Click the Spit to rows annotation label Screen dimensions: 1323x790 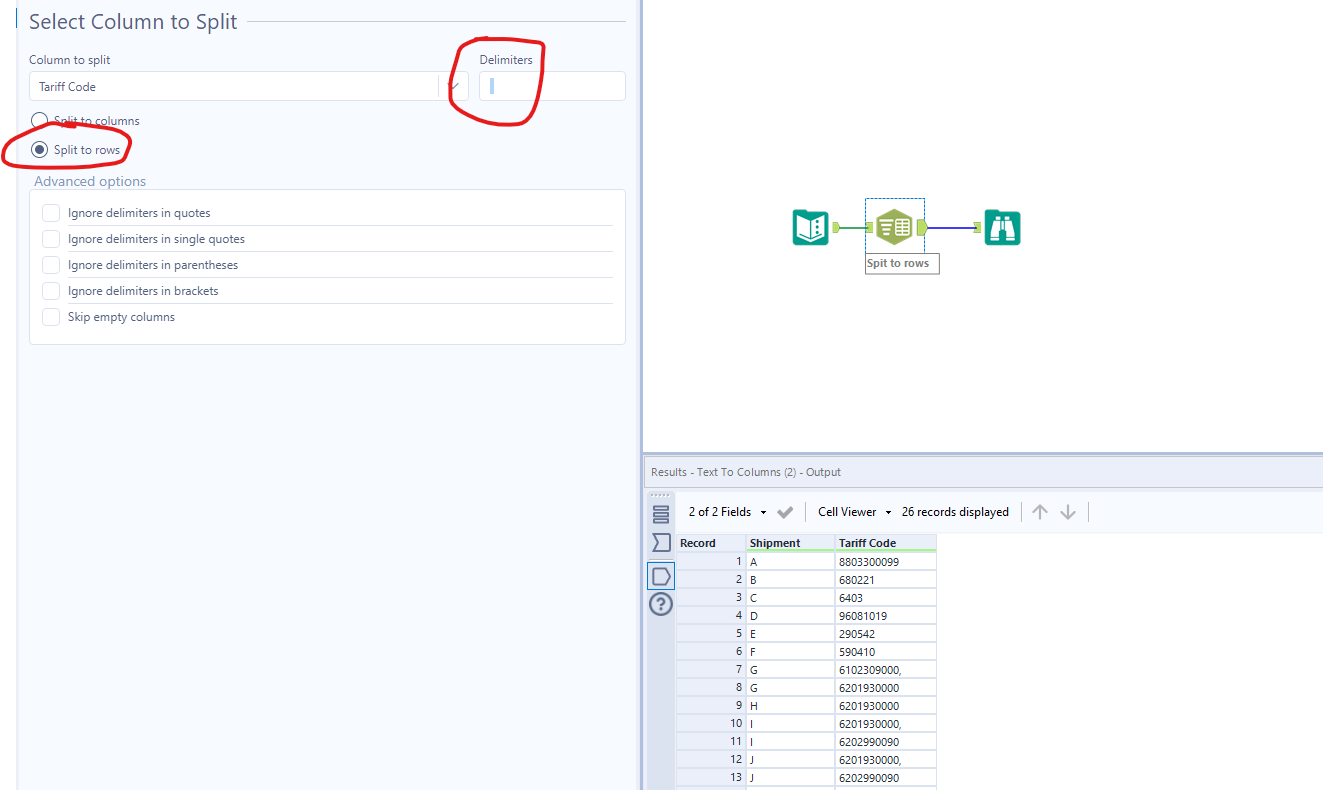(901, 263)
